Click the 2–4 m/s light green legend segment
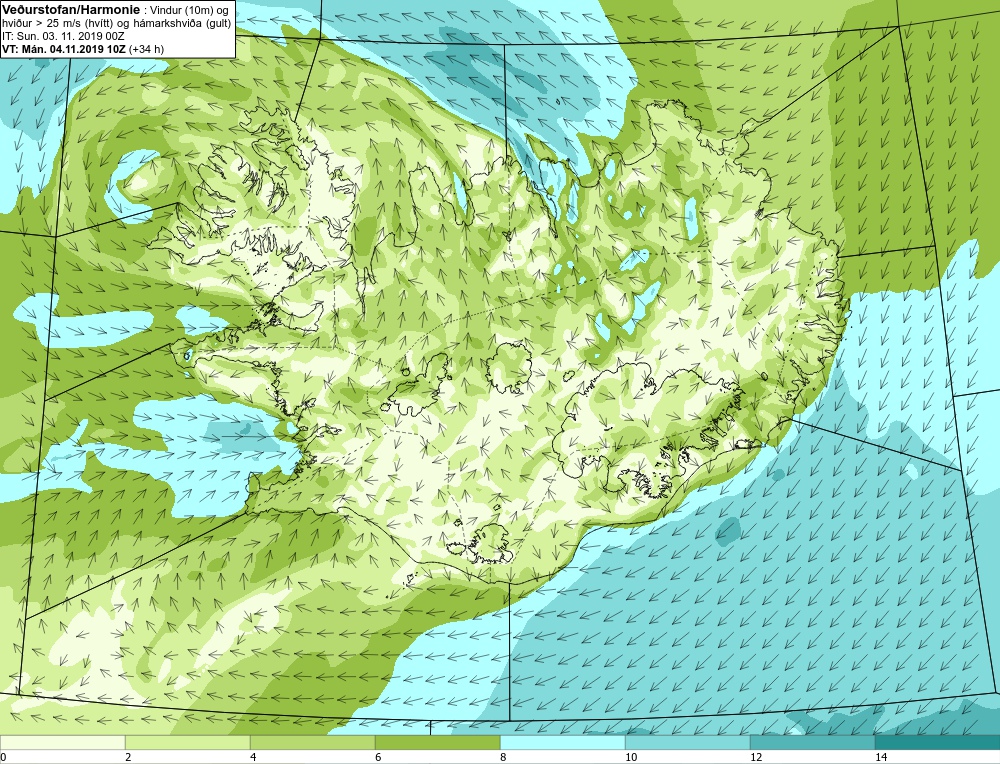This screenshot has height=764, width=1000. tap(188, 743)
